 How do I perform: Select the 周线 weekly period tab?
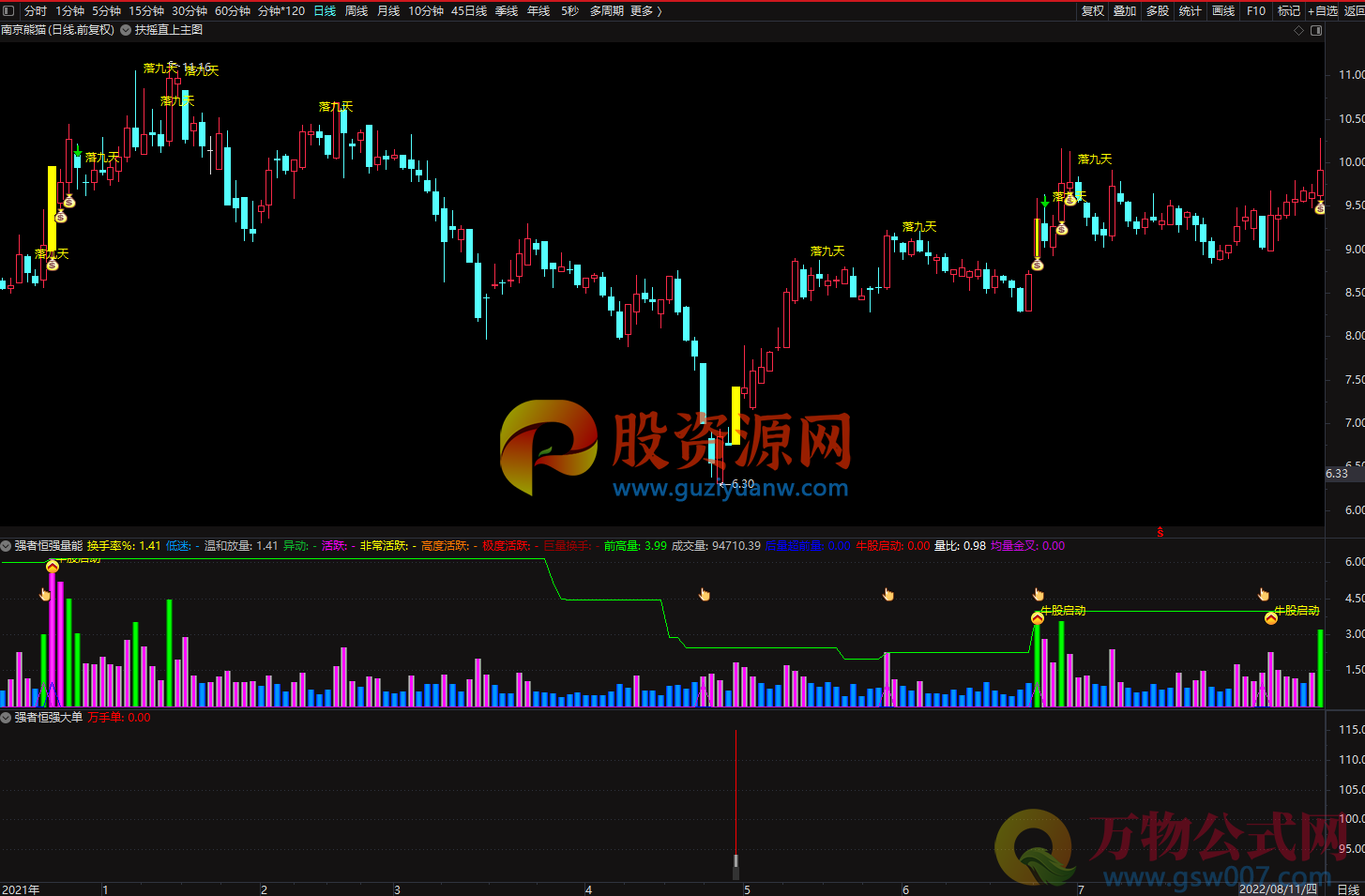356,10
